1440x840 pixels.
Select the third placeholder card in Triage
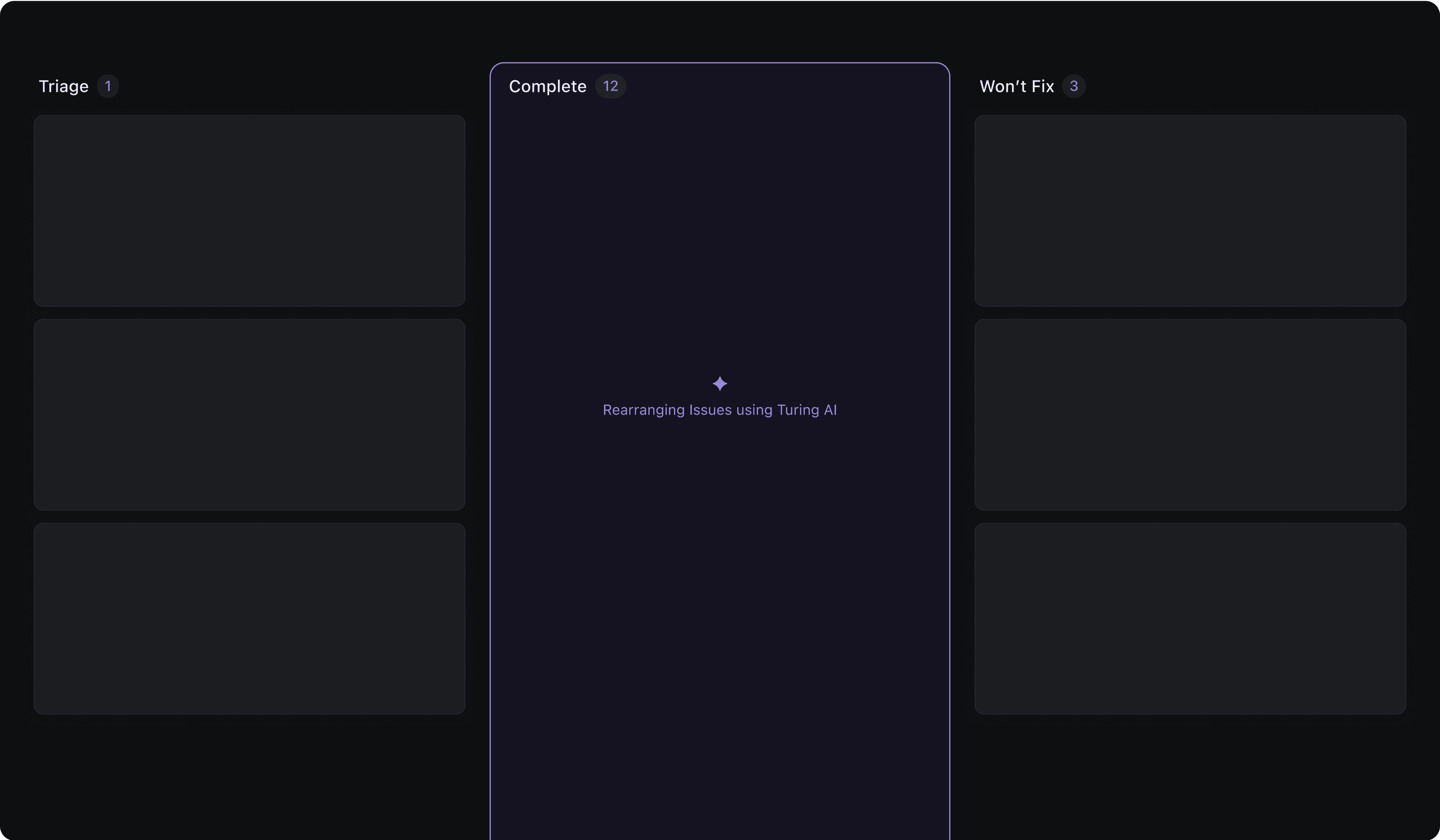[249, 618]
